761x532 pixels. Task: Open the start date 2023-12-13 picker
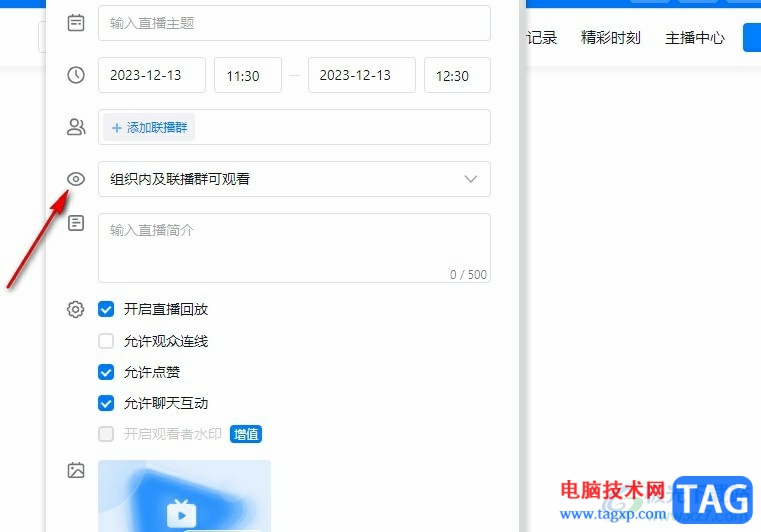tap(152, 75)
